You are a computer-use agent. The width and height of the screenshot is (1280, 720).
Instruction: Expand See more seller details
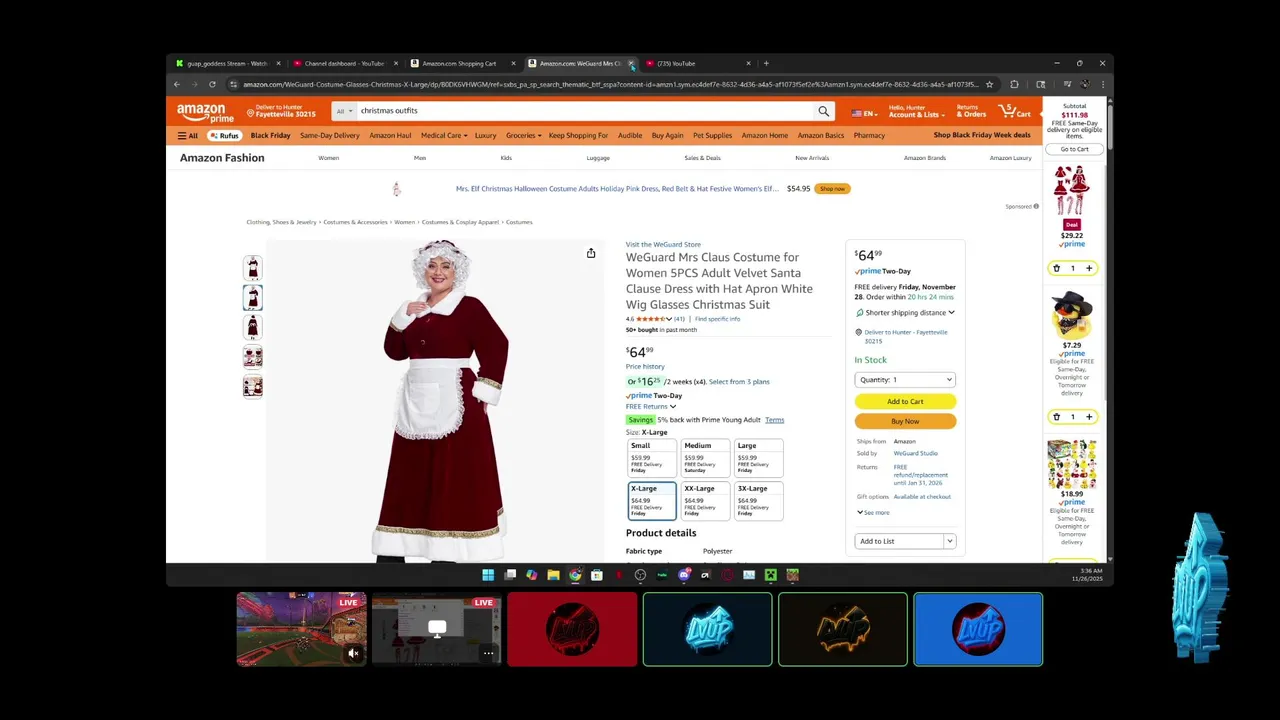873,513
